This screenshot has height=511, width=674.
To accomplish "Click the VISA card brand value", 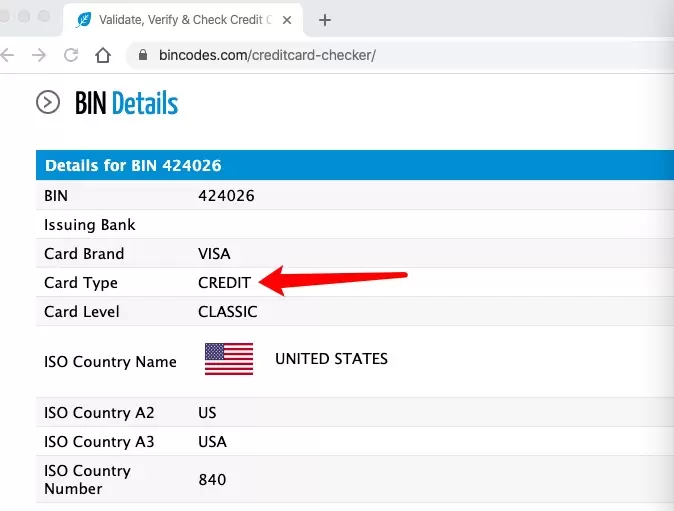I will click(x=214, y=254).
